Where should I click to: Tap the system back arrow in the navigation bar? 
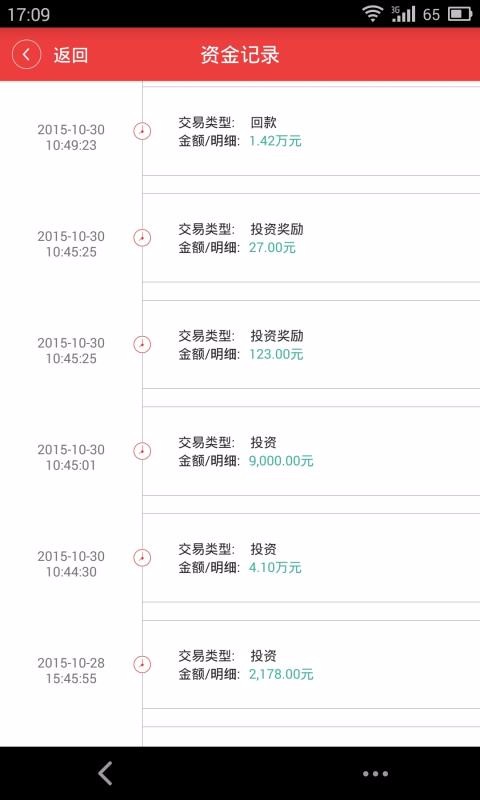coord(105,773)
